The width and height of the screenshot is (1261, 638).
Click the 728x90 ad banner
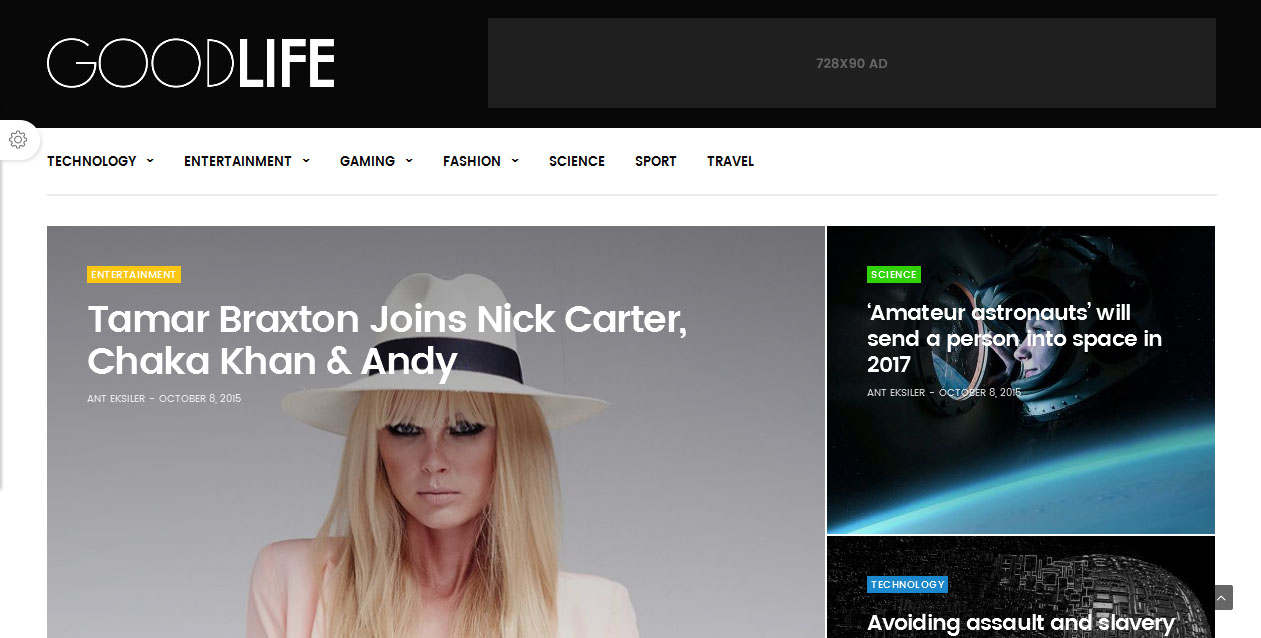(x=852, y=63)
